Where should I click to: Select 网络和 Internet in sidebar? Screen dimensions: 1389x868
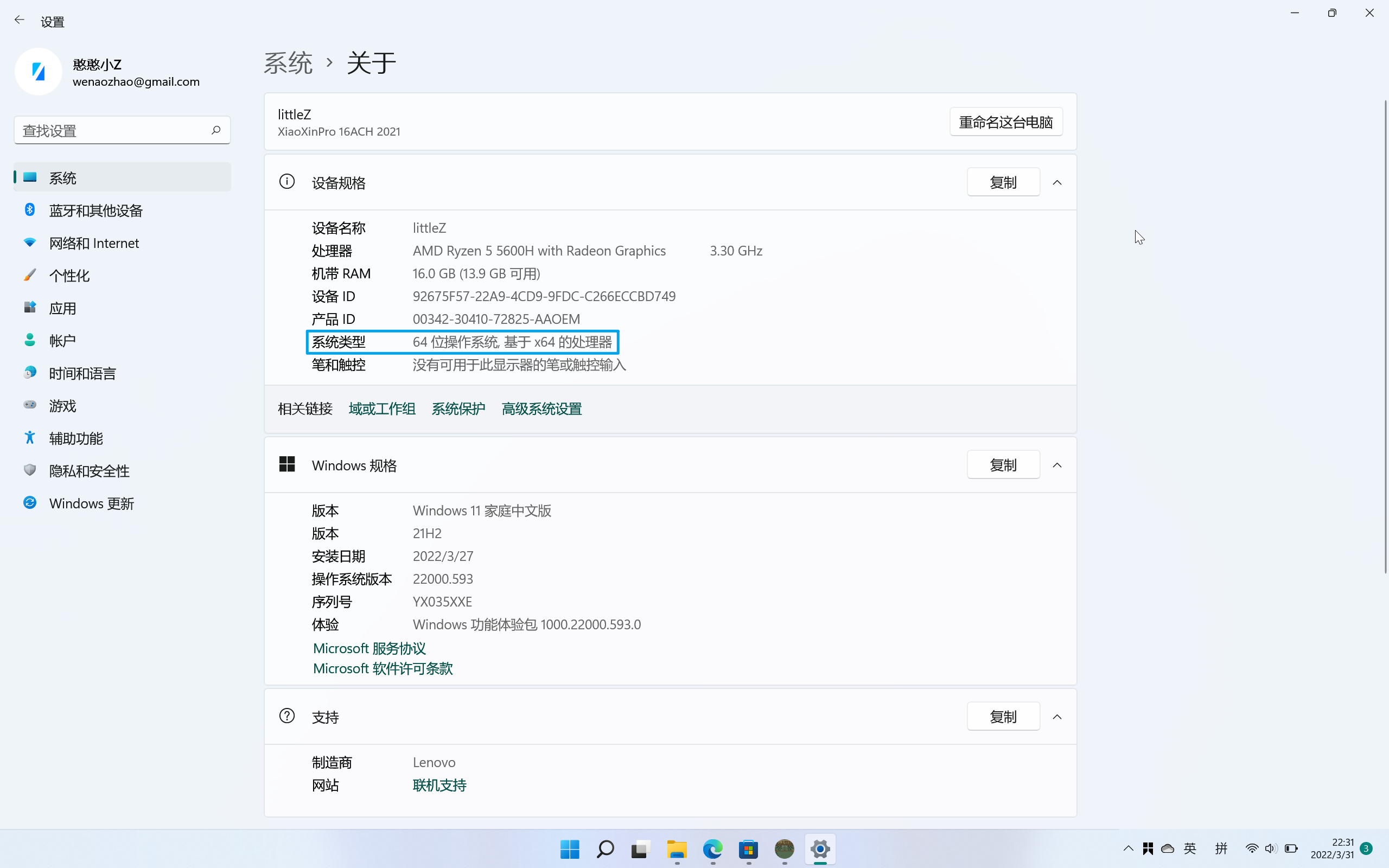(93, 244)
